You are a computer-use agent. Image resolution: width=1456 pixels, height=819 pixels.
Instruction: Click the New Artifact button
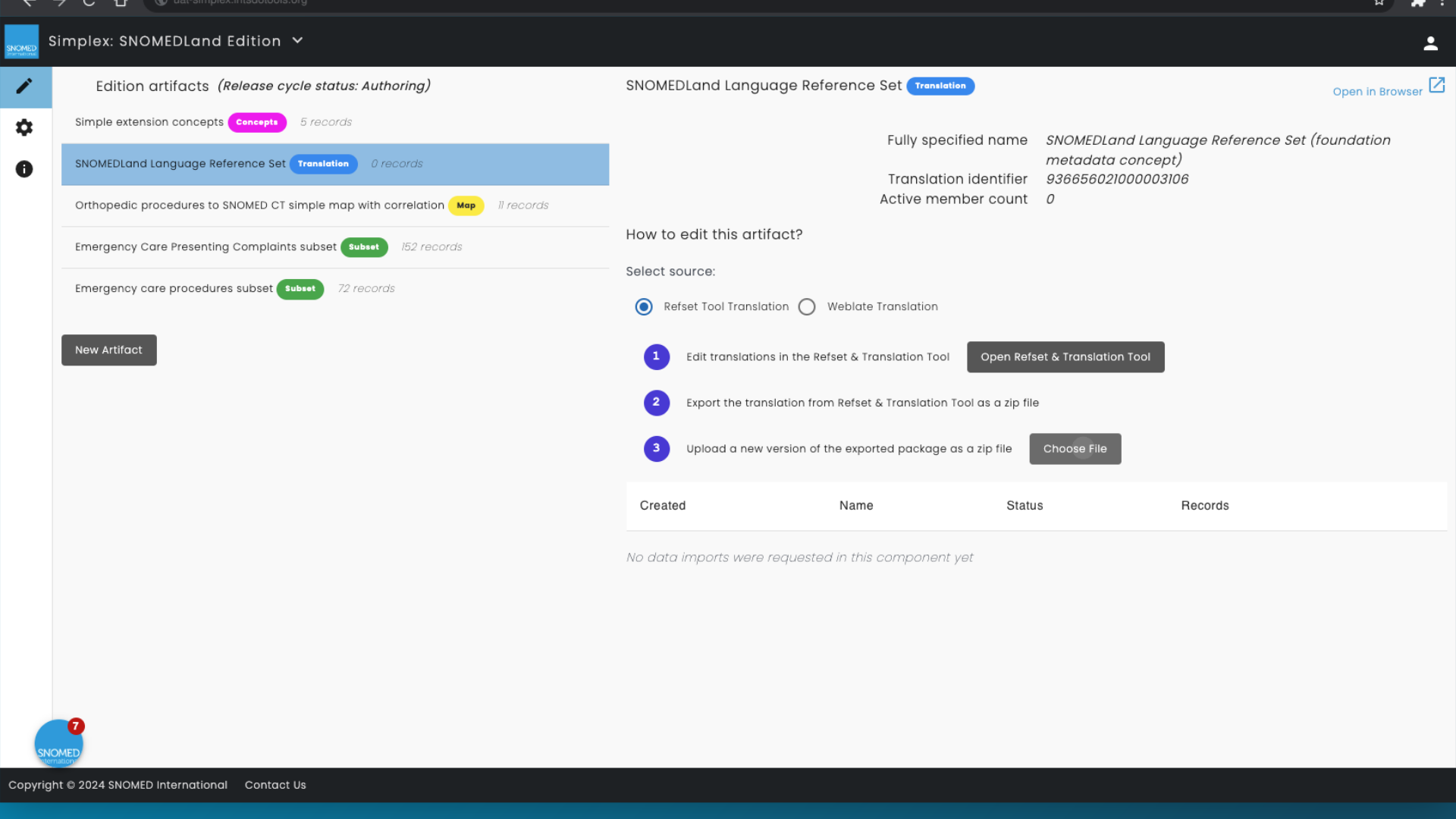coord(108,349)
